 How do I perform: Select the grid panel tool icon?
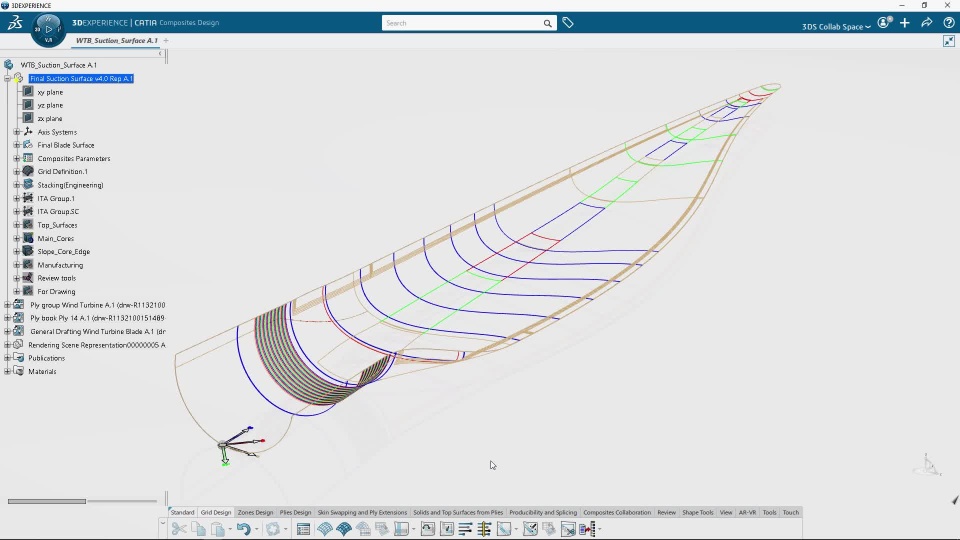coord(402,529)
